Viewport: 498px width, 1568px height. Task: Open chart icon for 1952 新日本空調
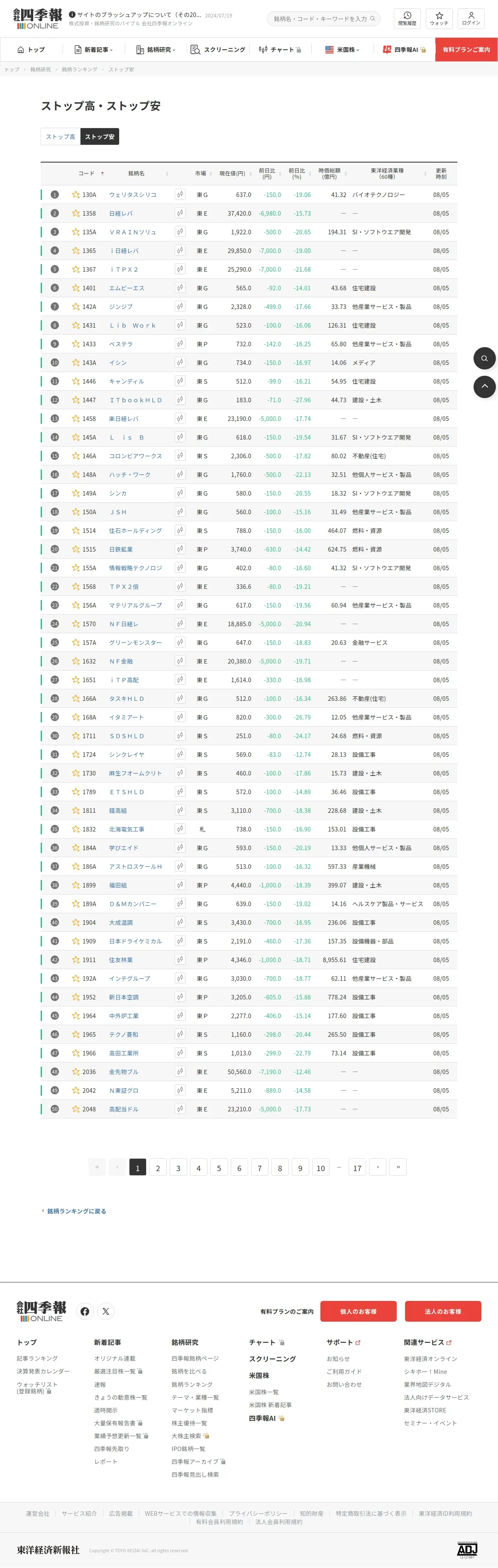click(x=180, y=997)
